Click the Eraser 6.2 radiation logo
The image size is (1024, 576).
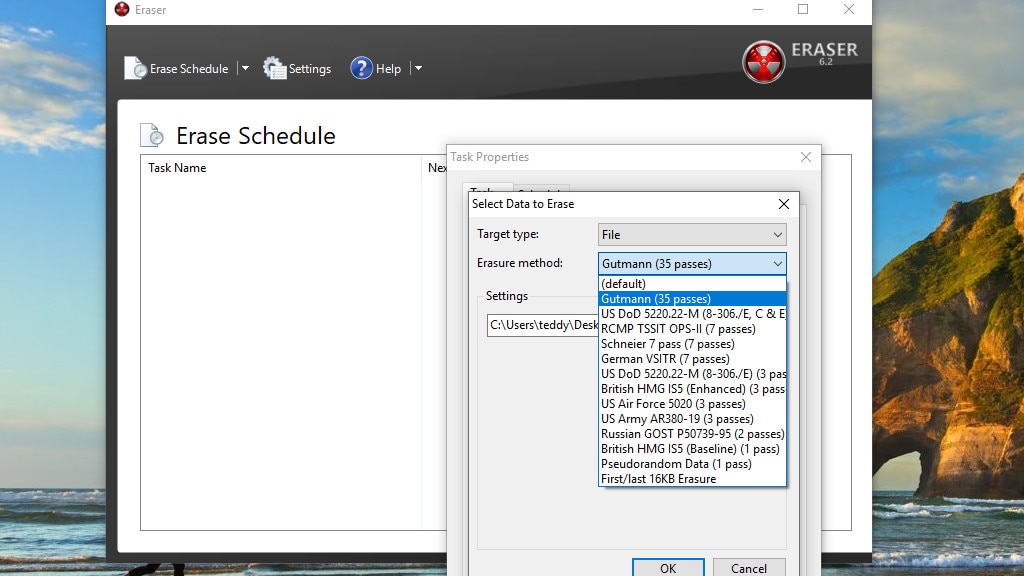(763, 62)
